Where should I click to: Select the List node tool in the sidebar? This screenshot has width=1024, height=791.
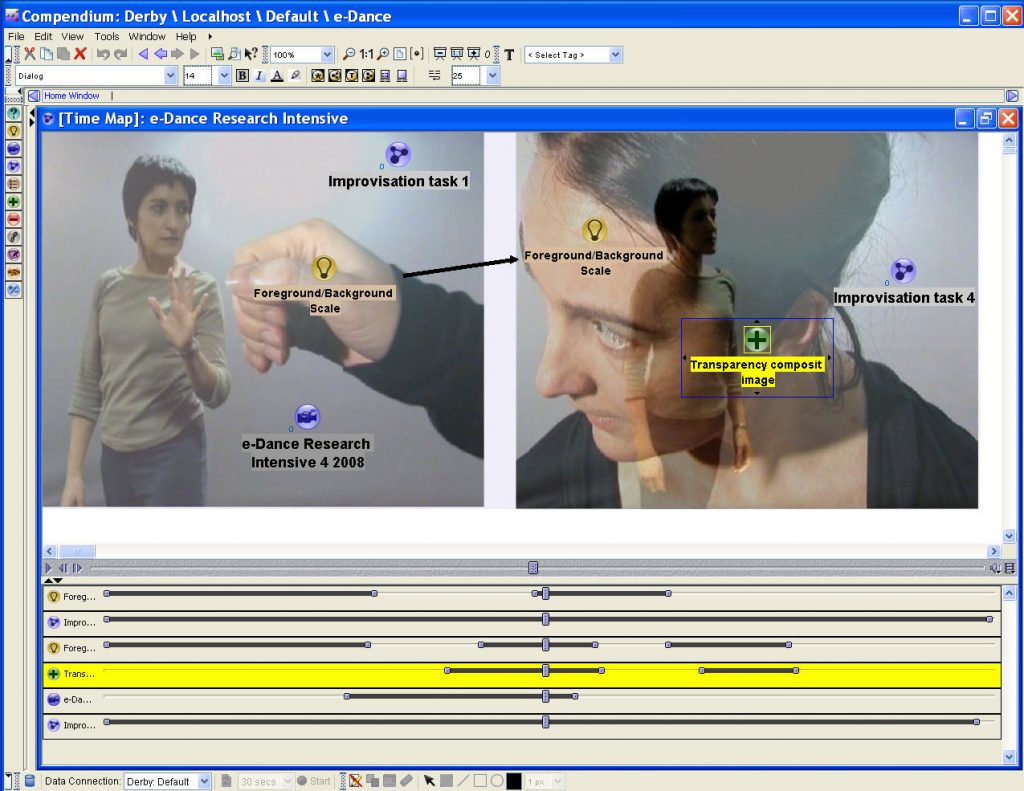tap(14, 184)
